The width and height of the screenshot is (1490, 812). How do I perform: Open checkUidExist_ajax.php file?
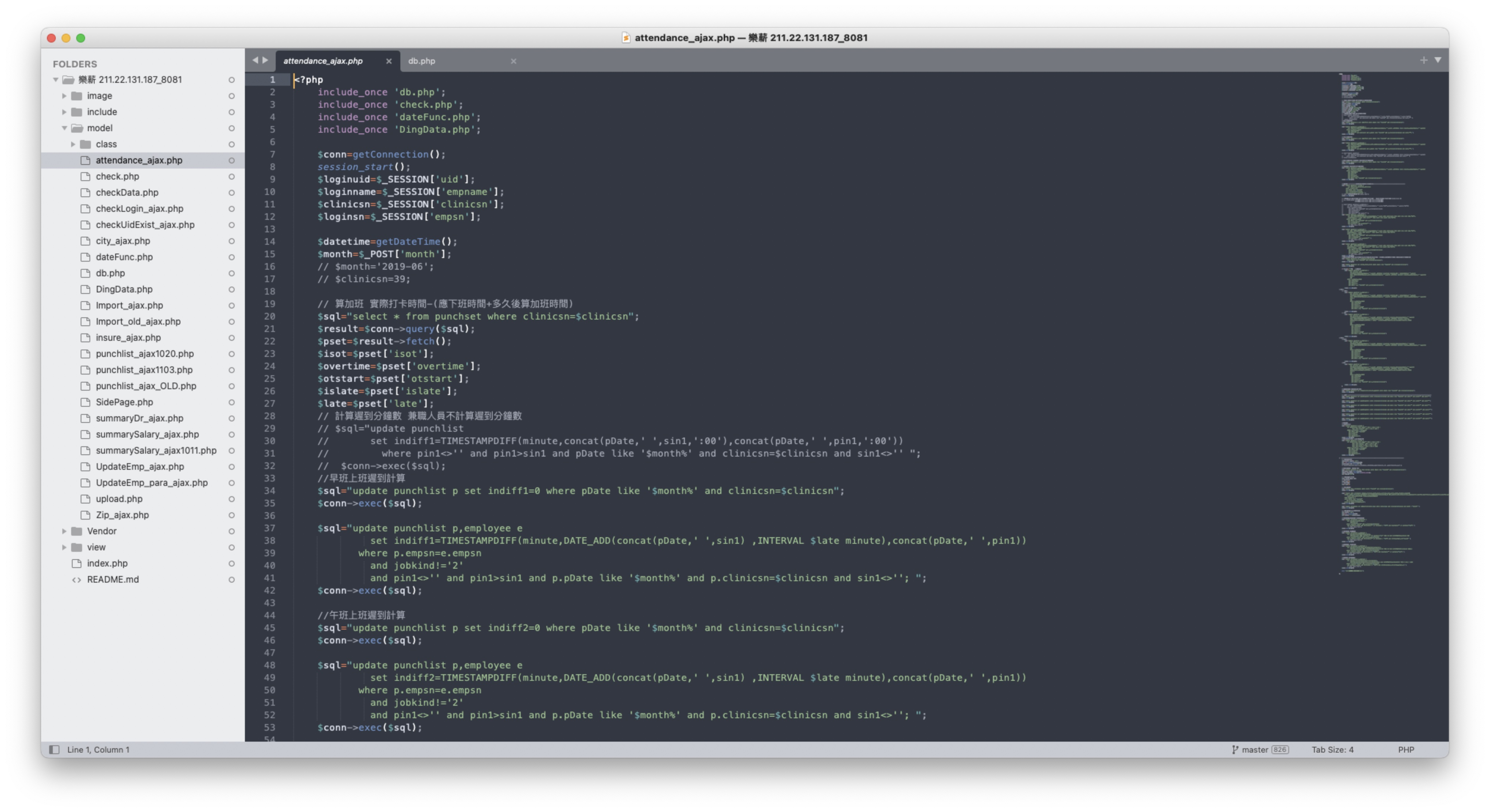pyautogui.click(x=145, y=225)
